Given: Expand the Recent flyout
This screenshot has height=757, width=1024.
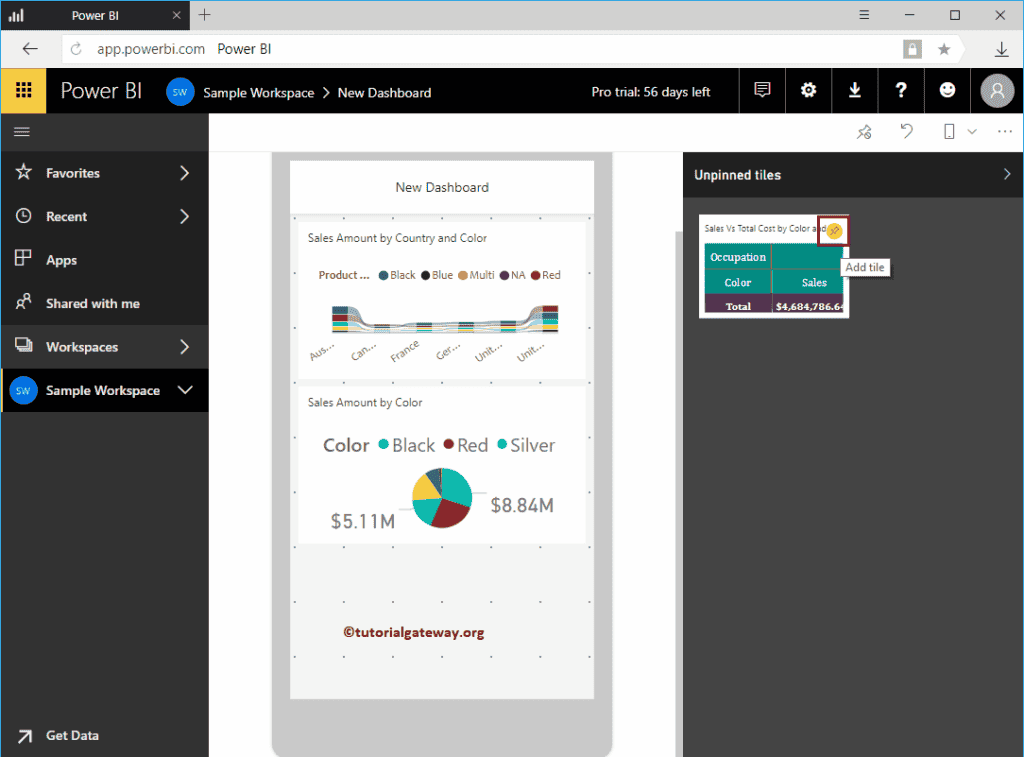Looking at the screenshot, I should 184,217.
